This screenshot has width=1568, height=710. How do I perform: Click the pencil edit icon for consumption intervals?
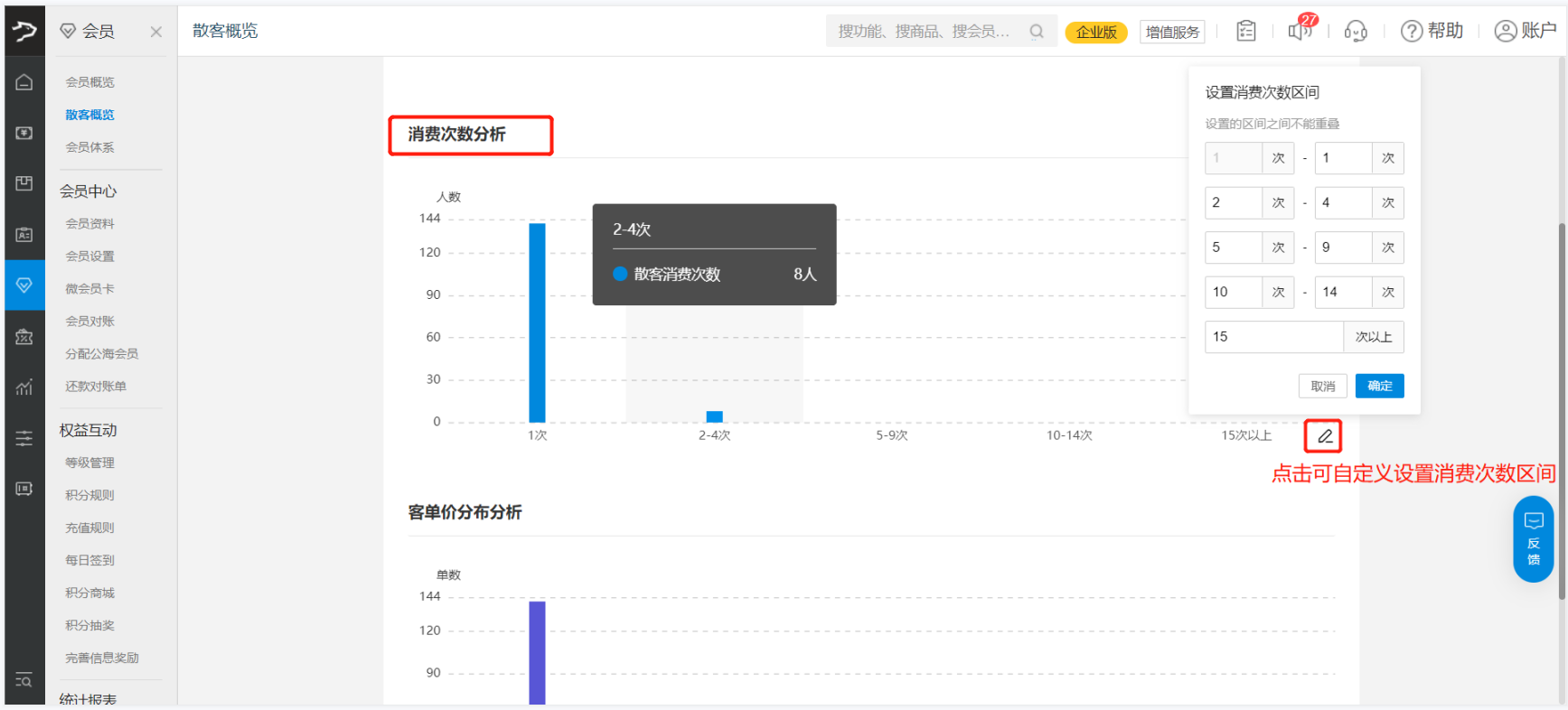pyautogui.click(x=1323, y=436)
